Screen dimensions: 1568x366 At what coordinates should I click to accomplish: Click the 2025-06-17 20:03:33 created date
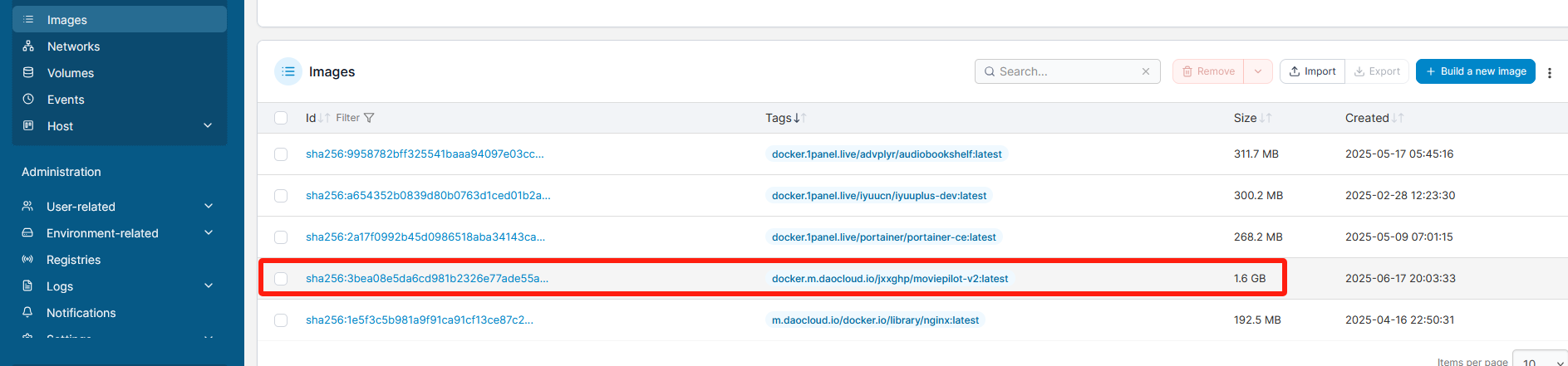pos(1400,278)
